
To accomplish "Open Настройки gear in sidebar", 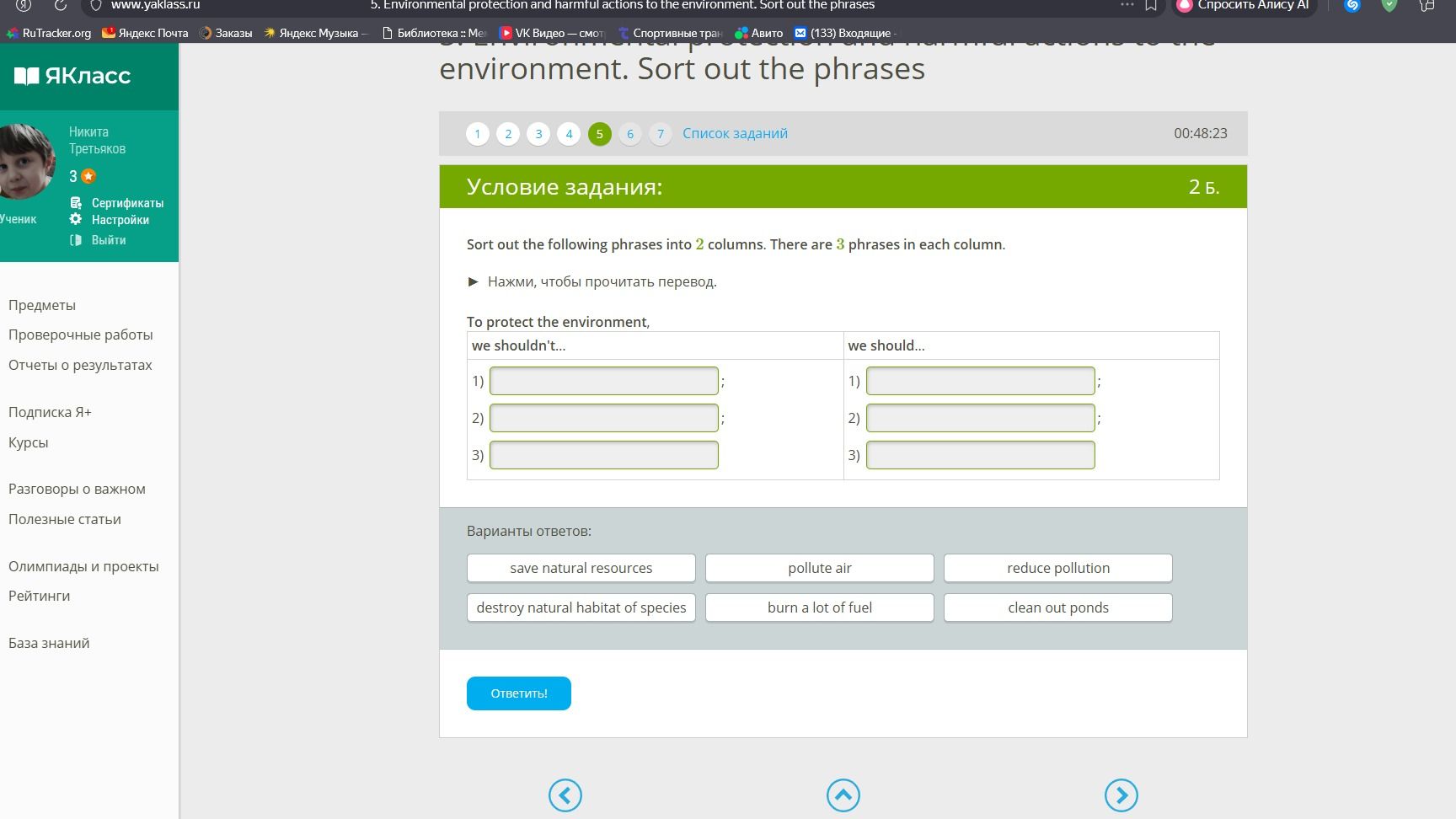I will click(110, 220).
